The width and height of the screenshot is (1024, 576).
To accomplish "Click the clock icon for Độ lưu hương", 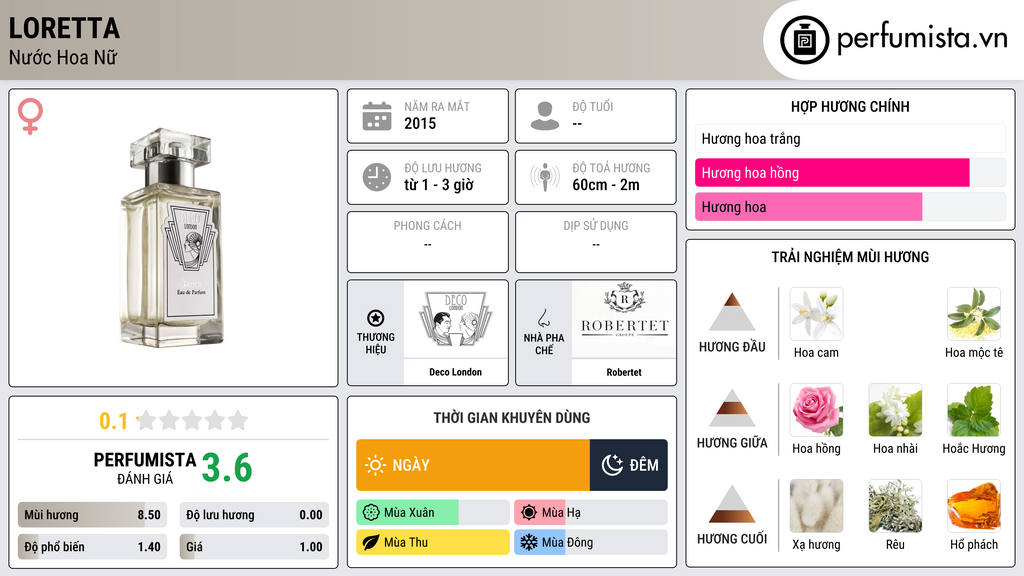I will tap(377, 177).
